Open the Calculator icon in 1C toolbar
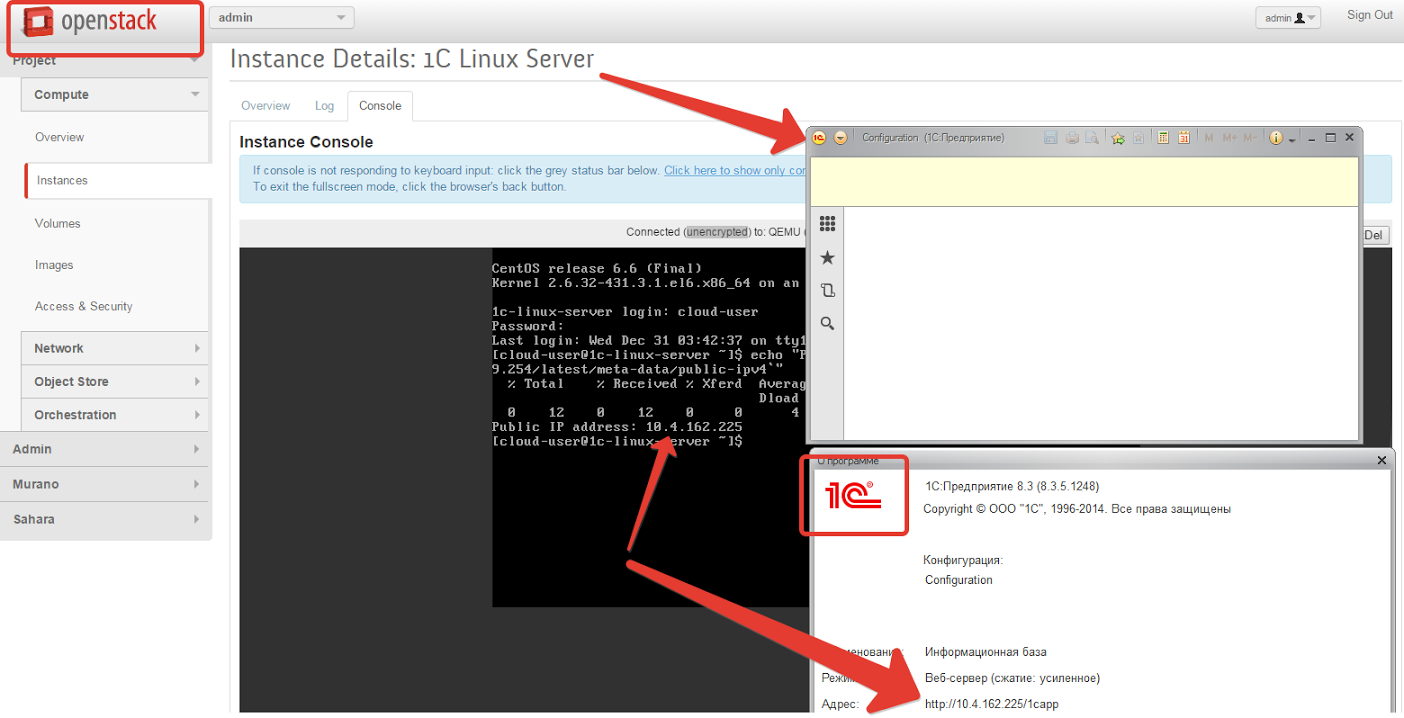 click(1163, 138)
